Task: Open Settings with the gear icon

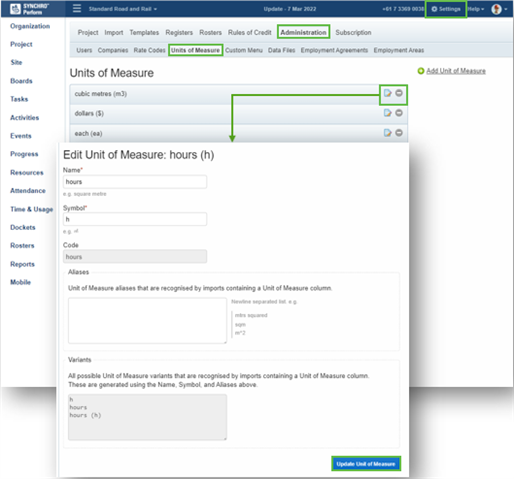Action: click(446, 9)
